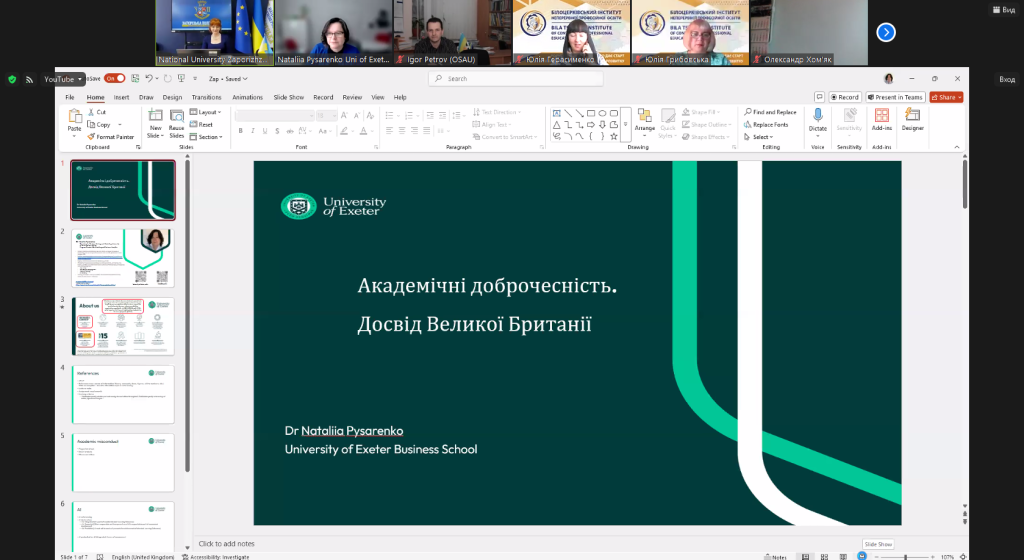The image size is (1024, 560).
Task: Toggle text Shadow formatting
Action: [x=278, y=131]
